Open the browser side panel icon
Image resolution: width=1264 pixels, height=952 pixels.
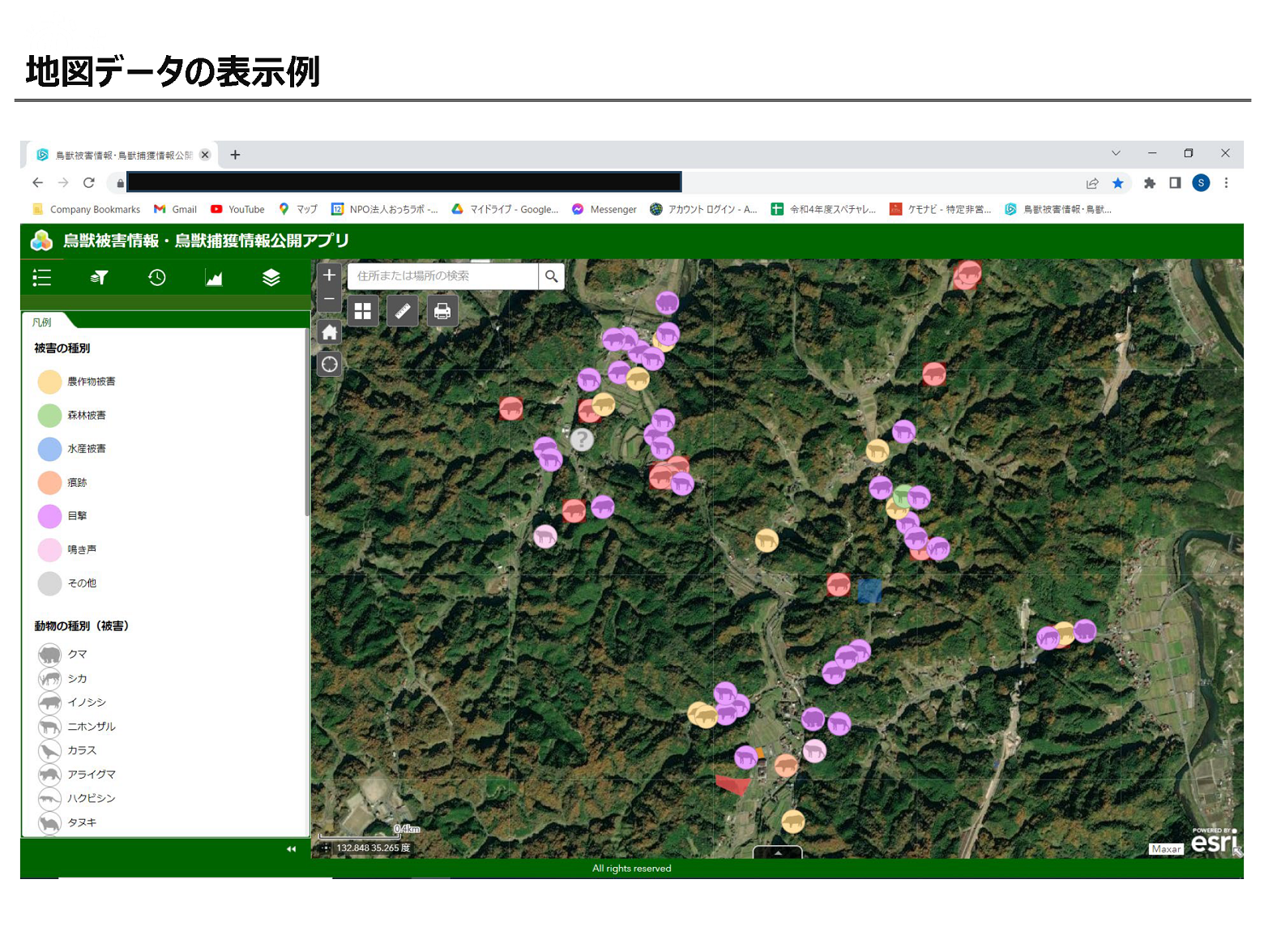tap(1175, 183)
